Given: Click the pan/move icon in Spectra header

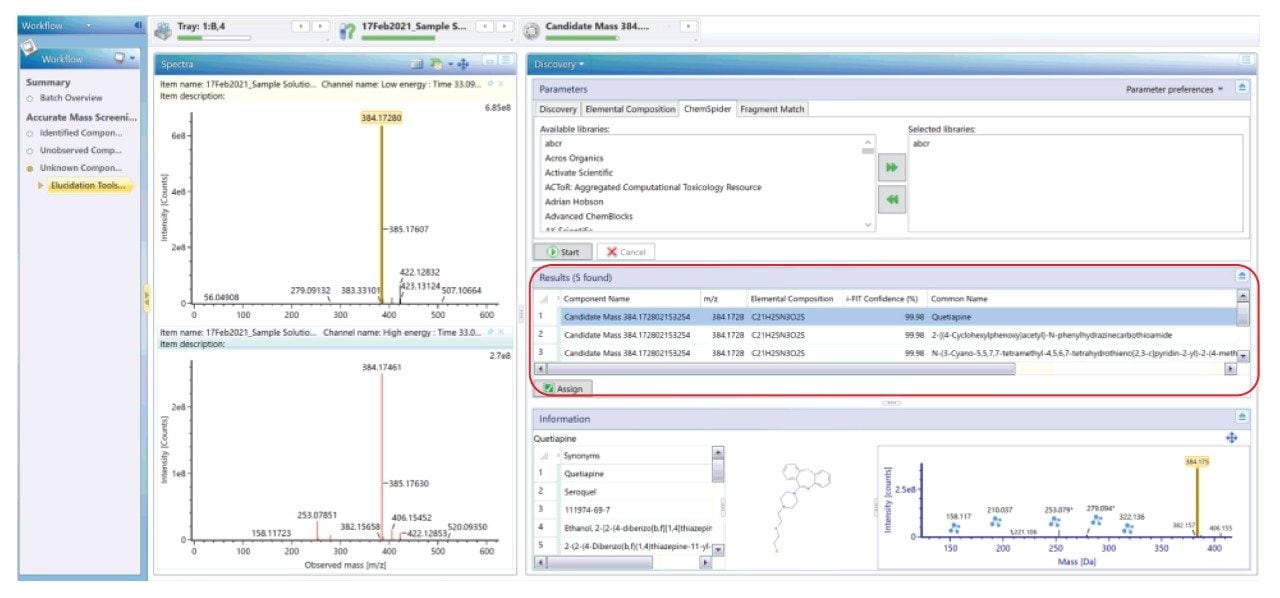Looking at the screenshot, I should [463, 64].
